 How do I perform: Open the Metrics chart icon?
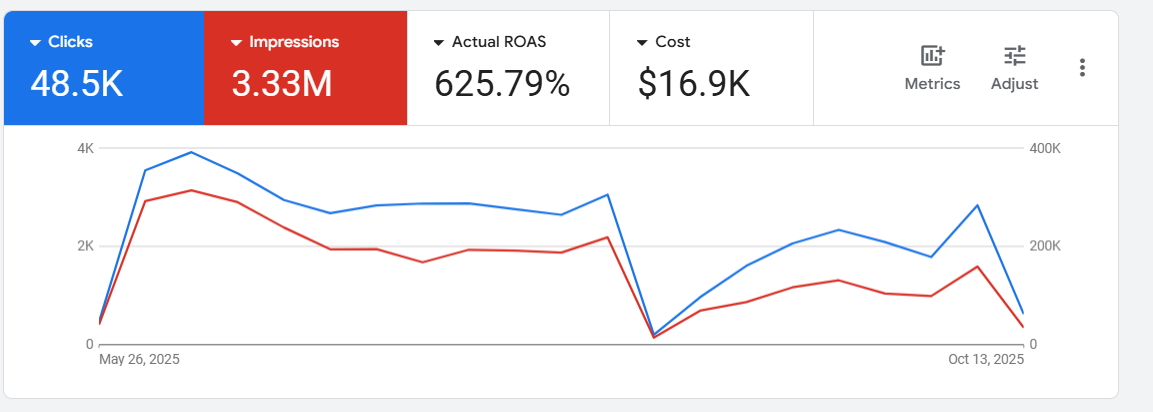point(932,55)
